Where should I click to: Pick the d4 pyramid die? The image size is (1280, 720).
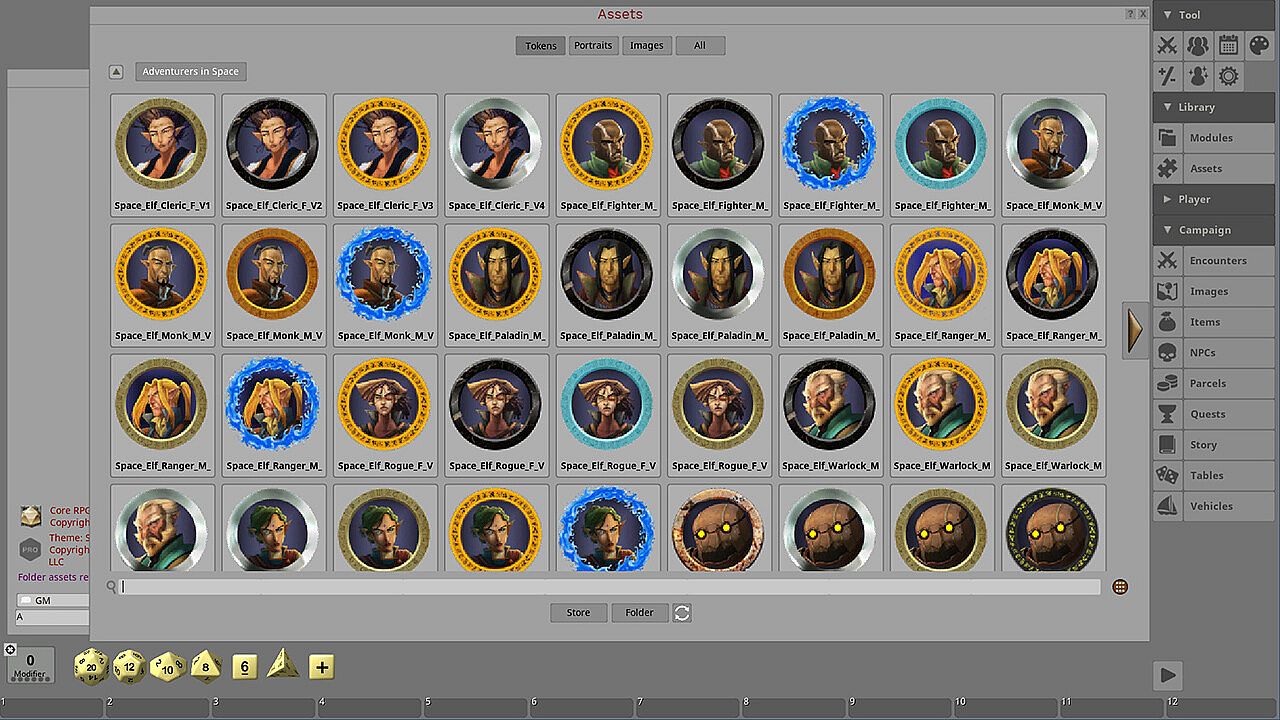point(283,664)
